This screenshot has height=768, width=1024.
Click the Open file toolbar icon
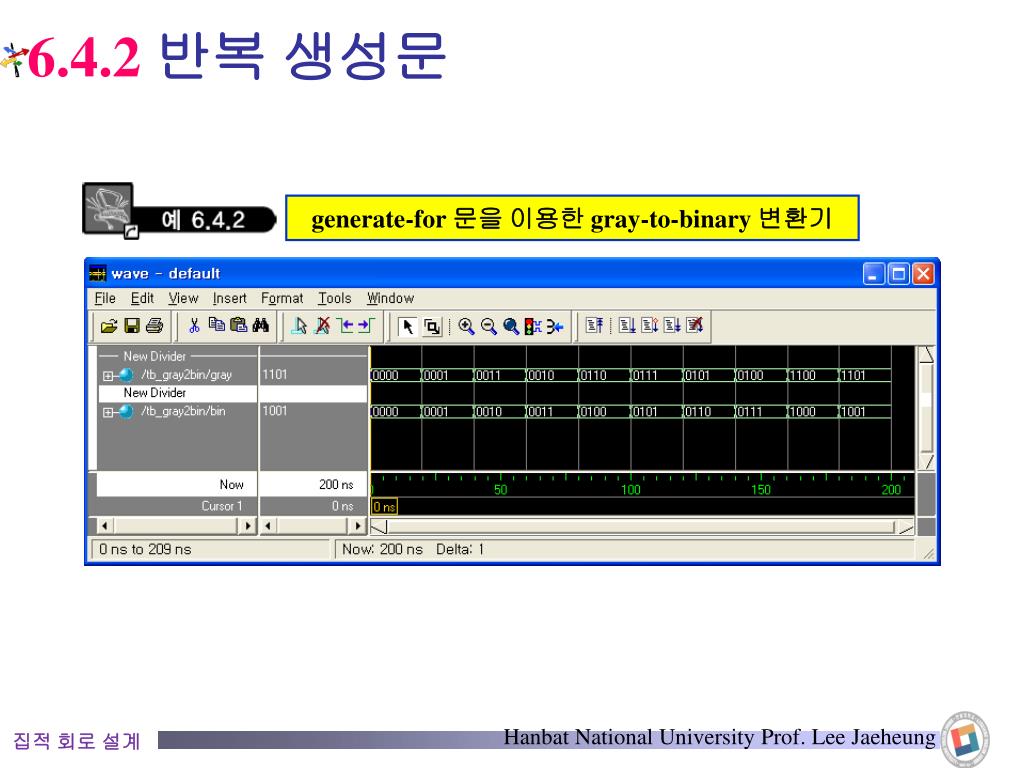[108, 326]
